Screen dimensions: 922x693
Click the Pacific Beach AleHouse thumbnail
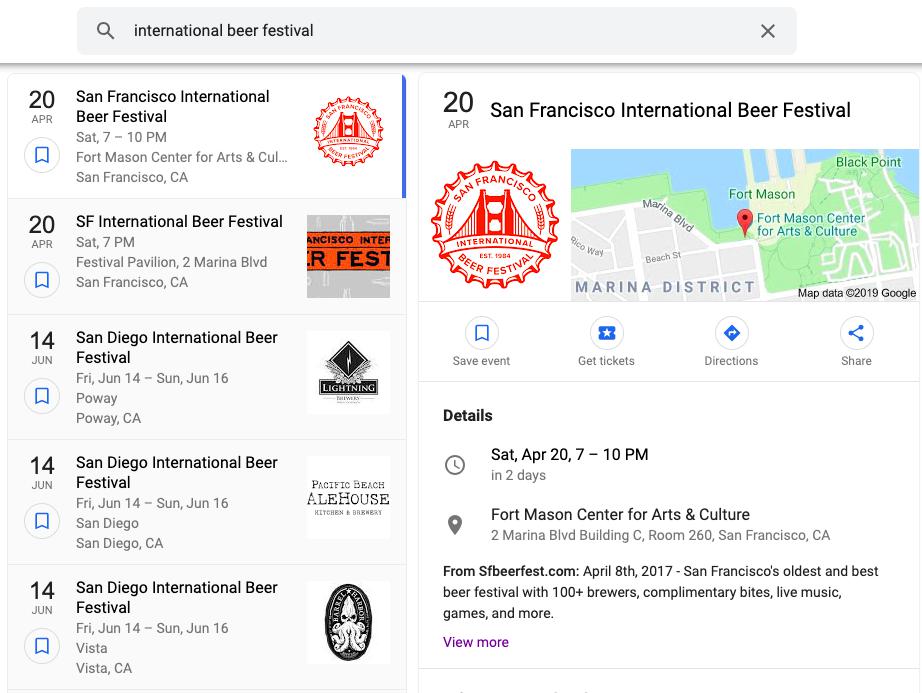[x=348, y=497]
